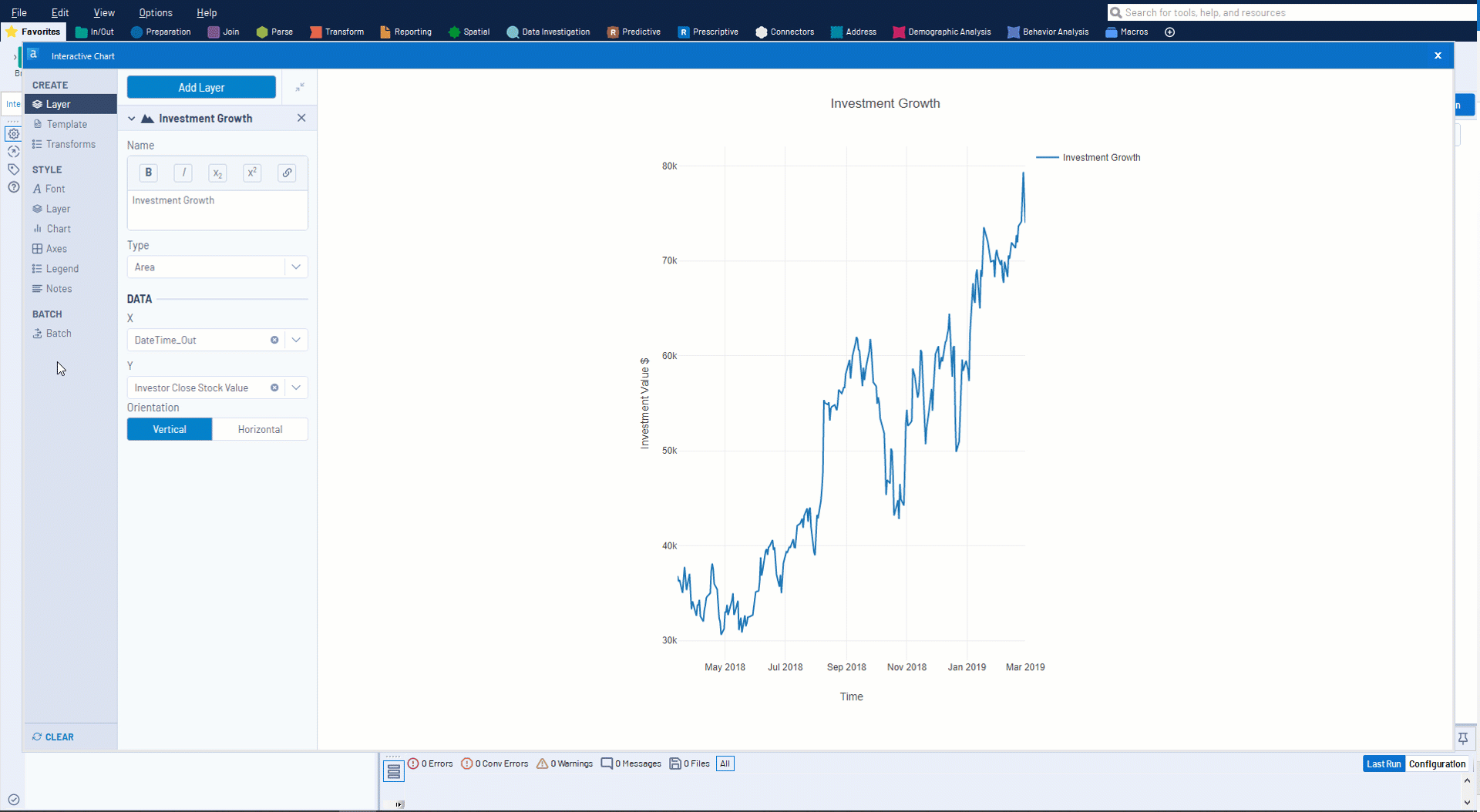Viewport: 1480px width, 812px height.
Task: Click the Add Layer button
Action: [x=201, y=87]
